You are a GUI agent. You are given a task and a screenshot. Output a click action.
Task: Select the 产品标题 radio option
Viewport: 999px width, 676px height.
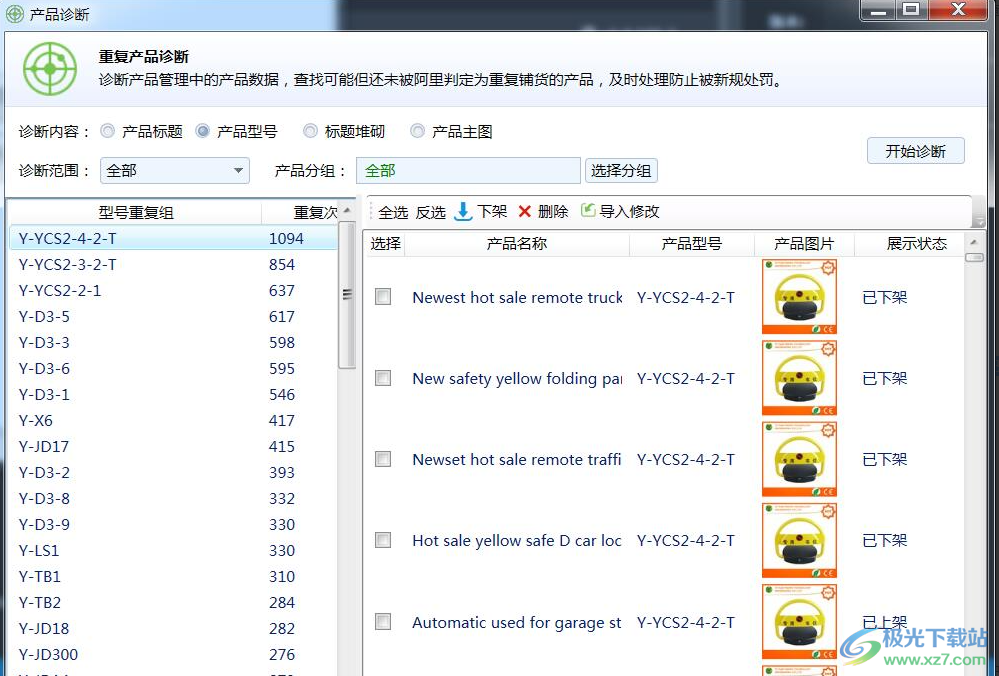click(108, 131)
